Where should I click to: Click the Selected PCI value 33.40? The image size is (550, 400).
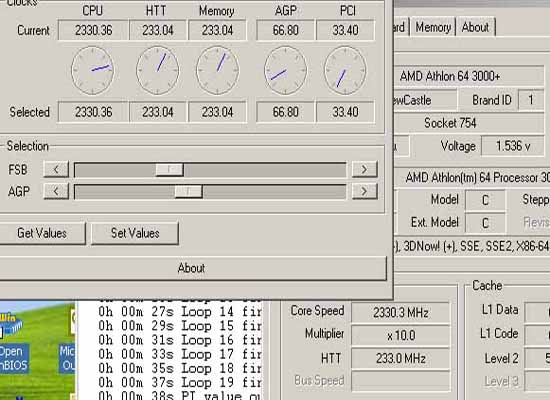[x=346, y=112]
